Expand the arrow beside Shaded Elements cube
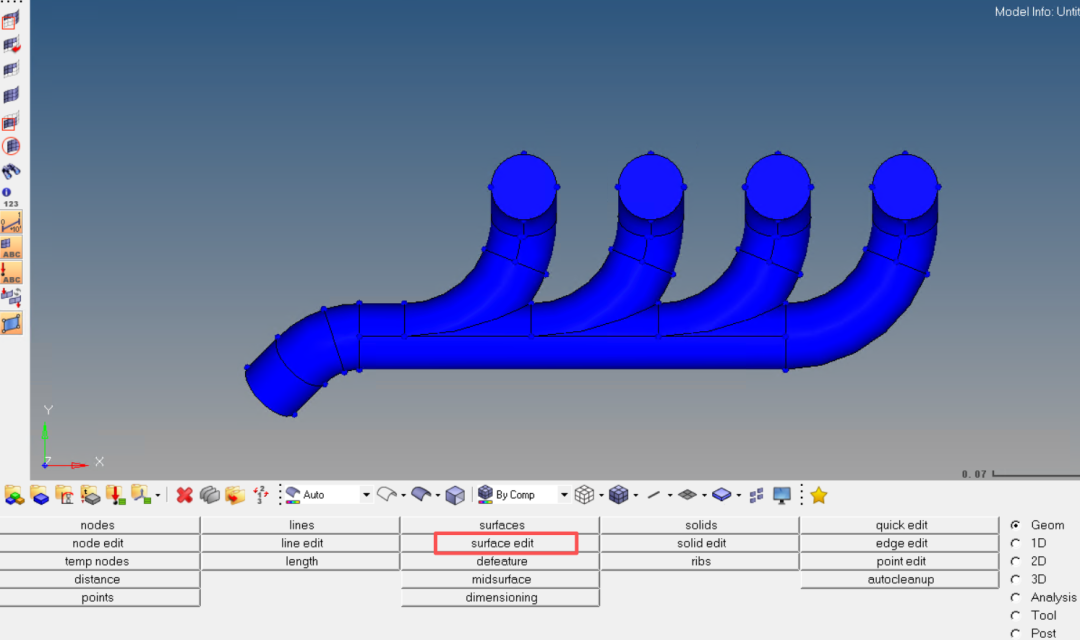 point(635,495)
